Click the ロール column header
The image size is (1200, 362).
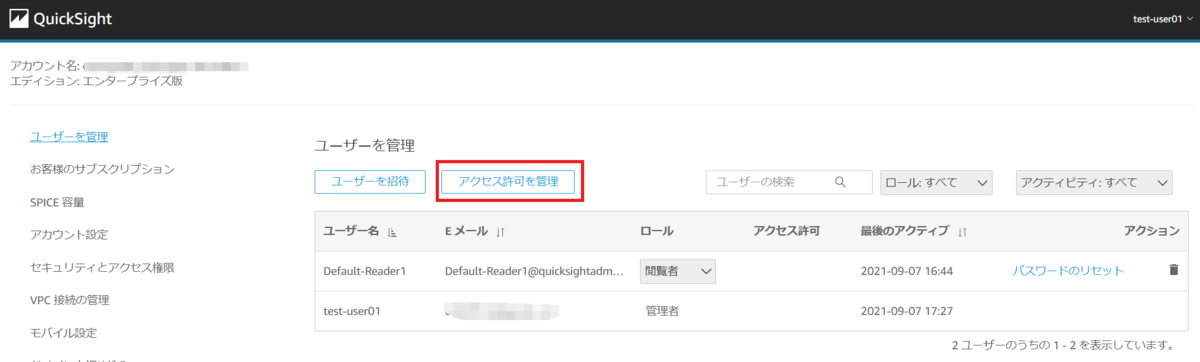(x=656, y=231)
